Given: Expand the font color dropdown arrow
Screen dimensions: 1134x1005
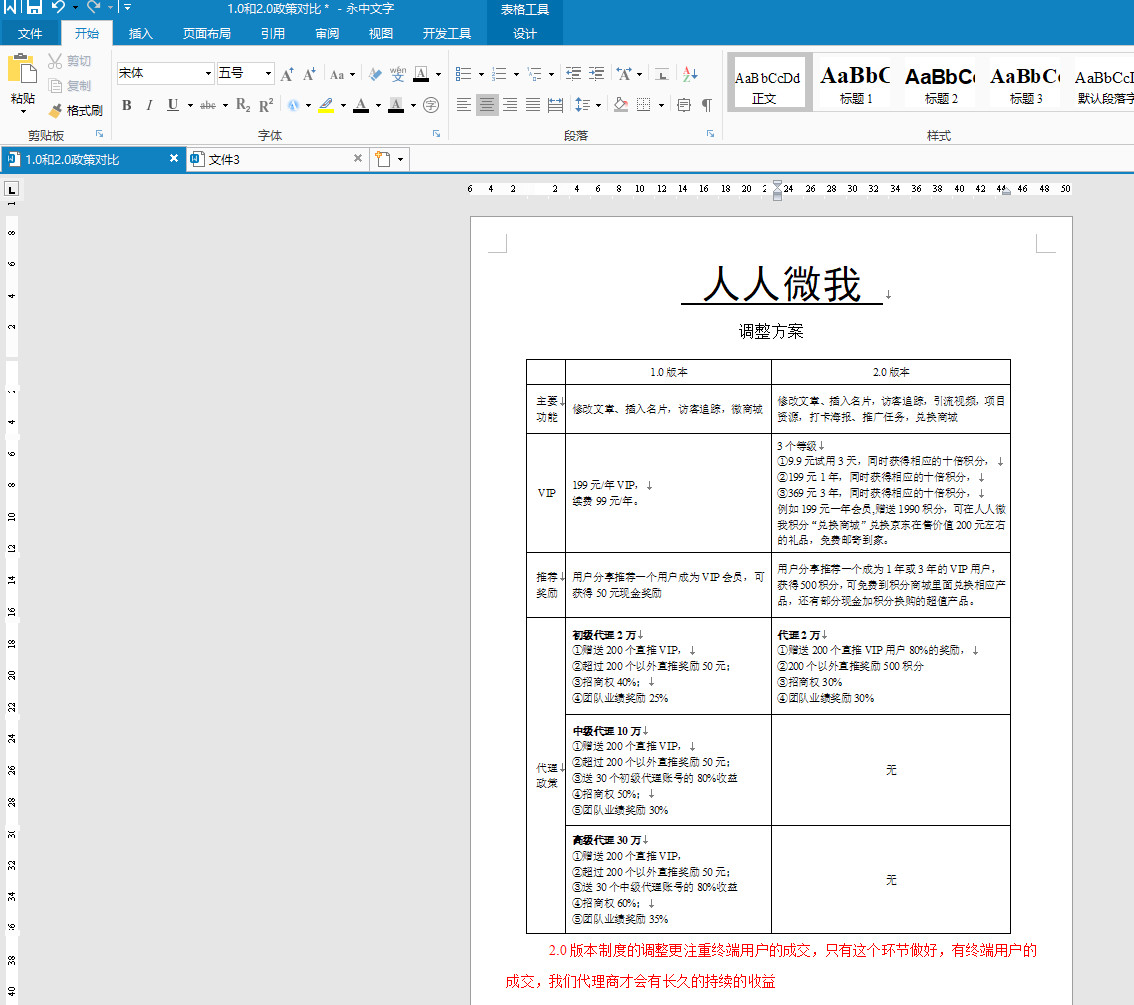Looking at the screenshot, I should point(378,106).
